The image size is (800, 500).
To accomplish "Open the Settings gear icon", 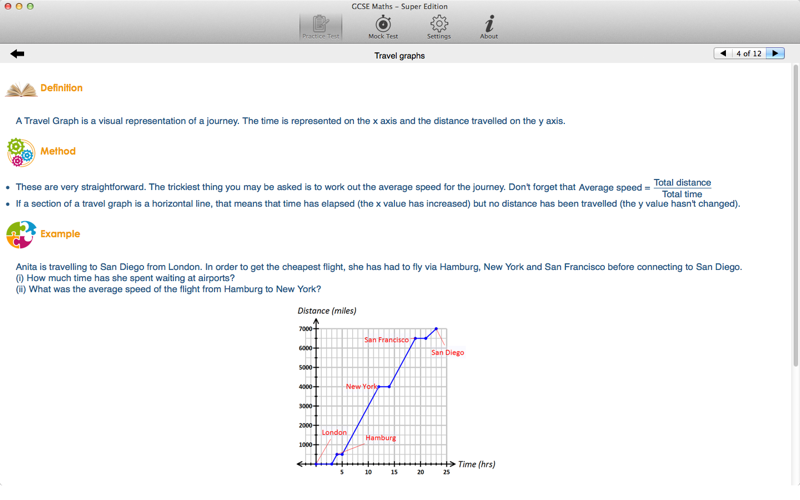I will (x=439, y=27).
